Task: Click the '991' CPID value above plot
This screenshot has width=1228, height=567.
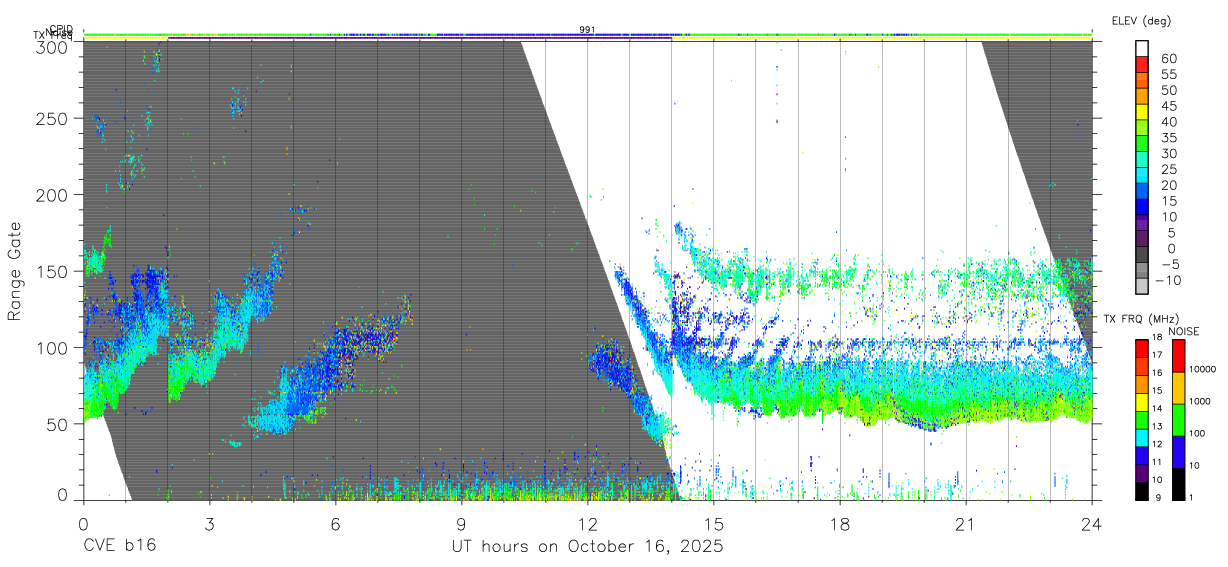Action: point(588,30)
